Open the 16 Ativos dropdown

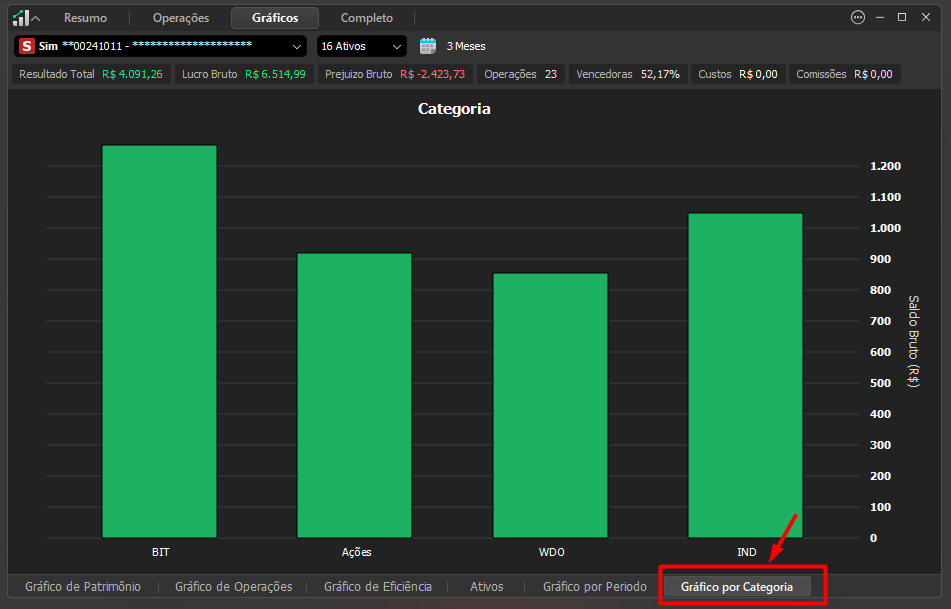361,46
